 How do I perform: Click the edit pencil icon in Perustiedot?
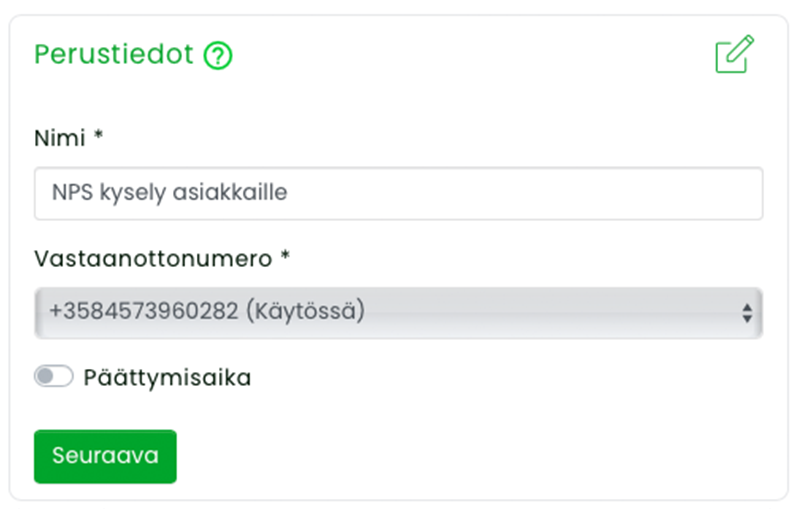tap(734, 54)
